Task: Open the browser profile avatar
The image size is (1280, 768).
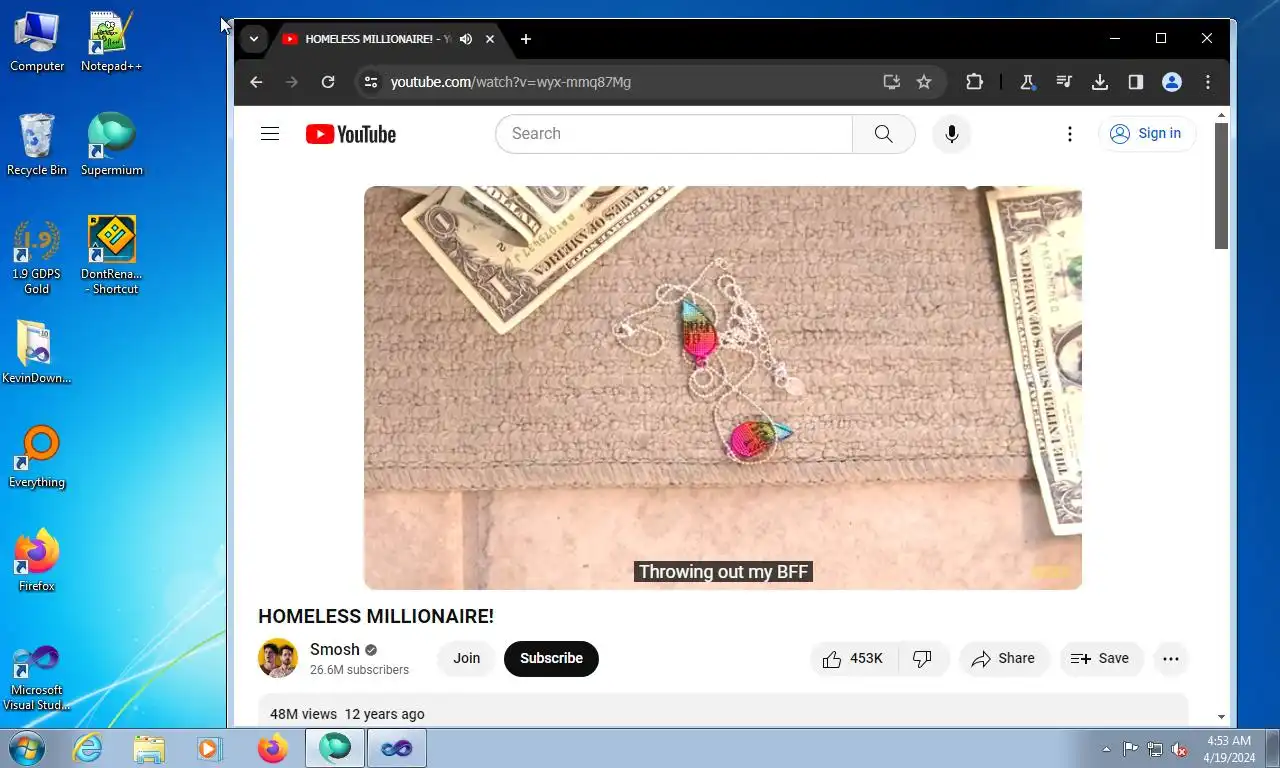Action: click(x=1172, y=82)
